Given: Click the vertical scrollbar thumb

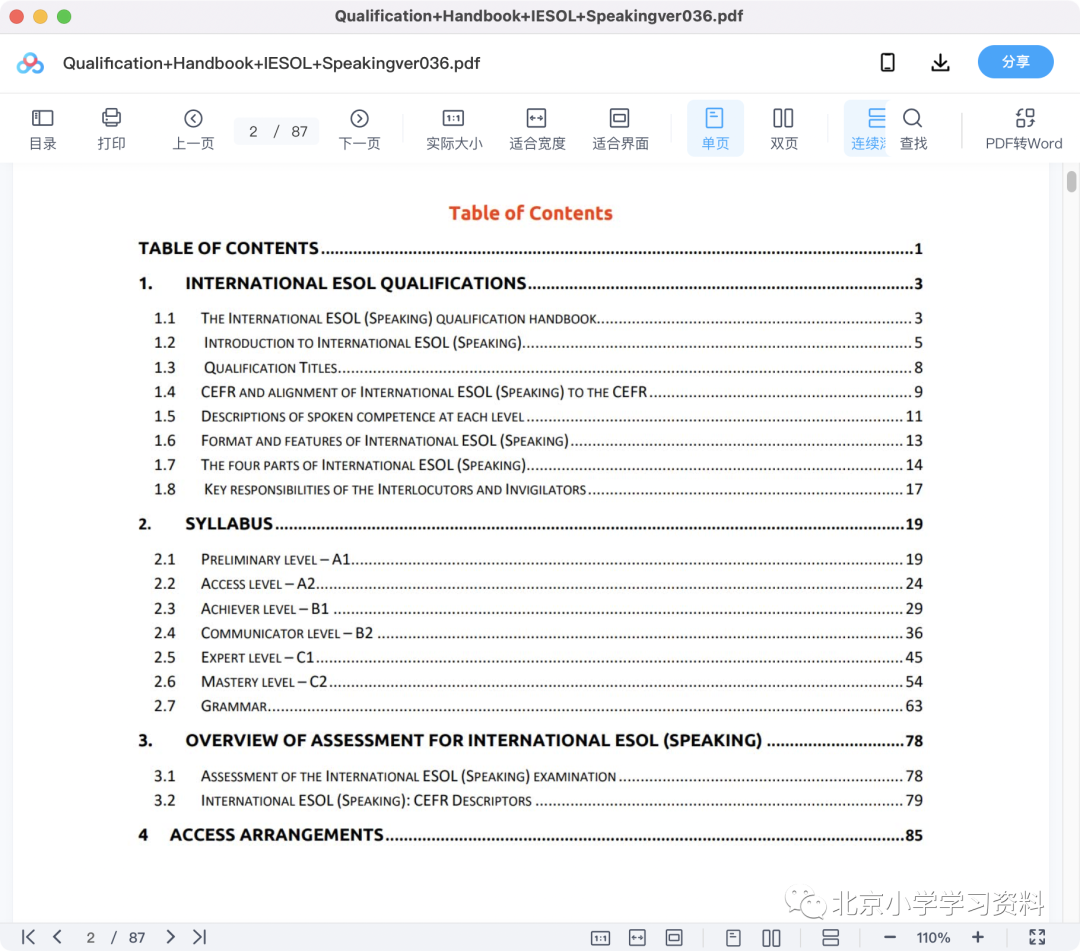Looking at the screenshot, I should [1071, 182].
